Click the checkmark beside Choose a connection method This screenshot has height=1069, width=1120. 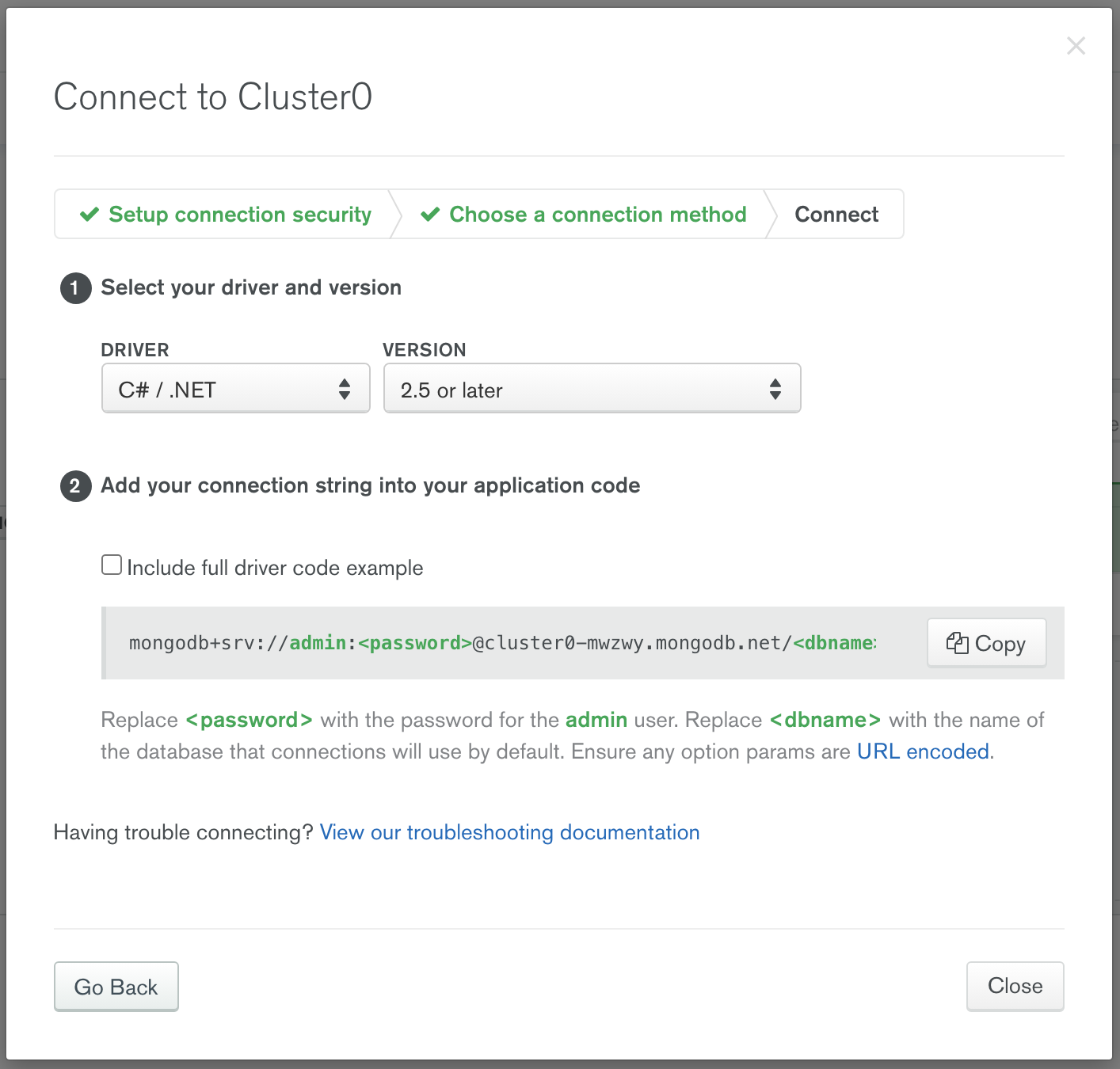coord(430,215)
